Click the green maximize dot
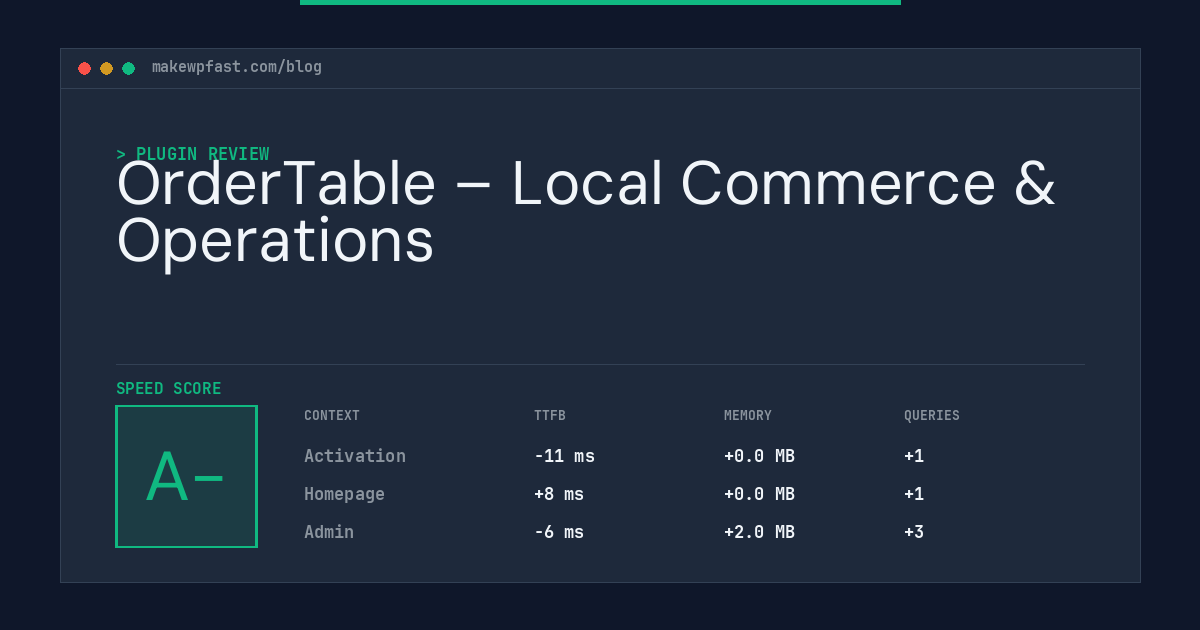 coord(129,69)
